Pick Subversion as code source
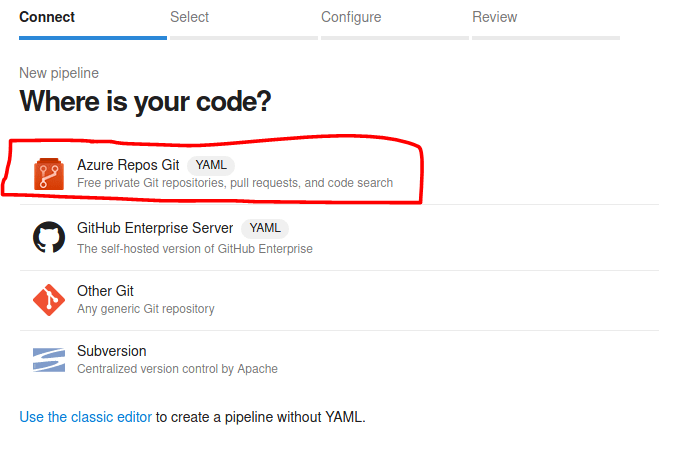The image size is (673, 454). pyautogui.click(x=339, y=360)
